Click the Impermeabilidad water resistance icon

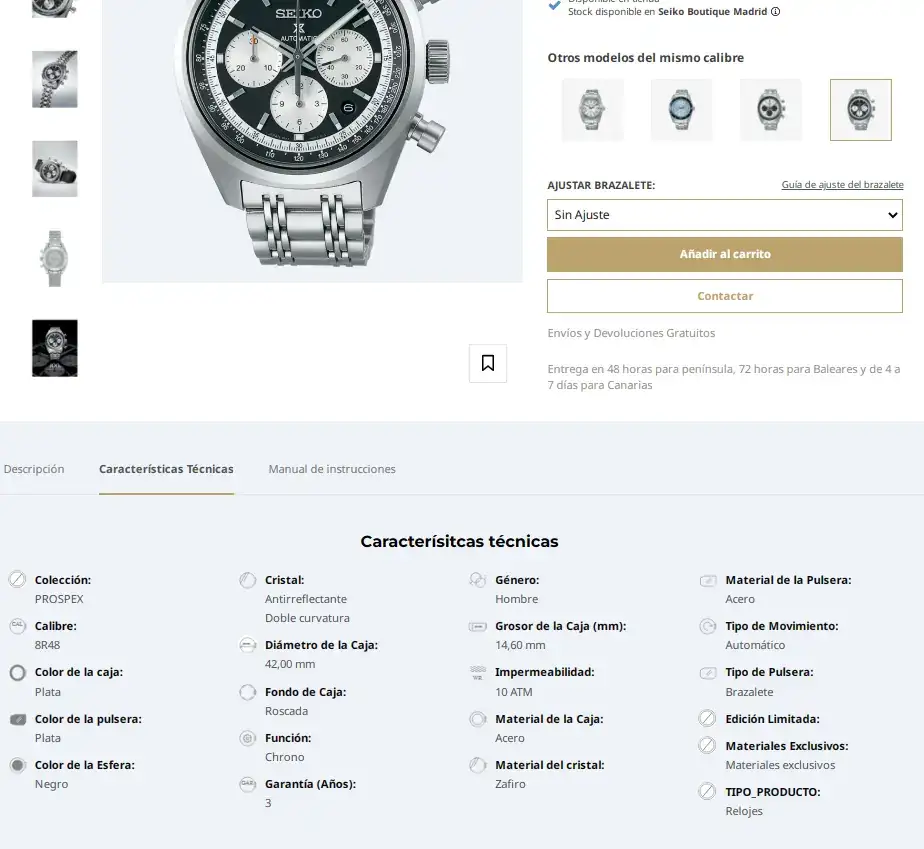(478, 672)
